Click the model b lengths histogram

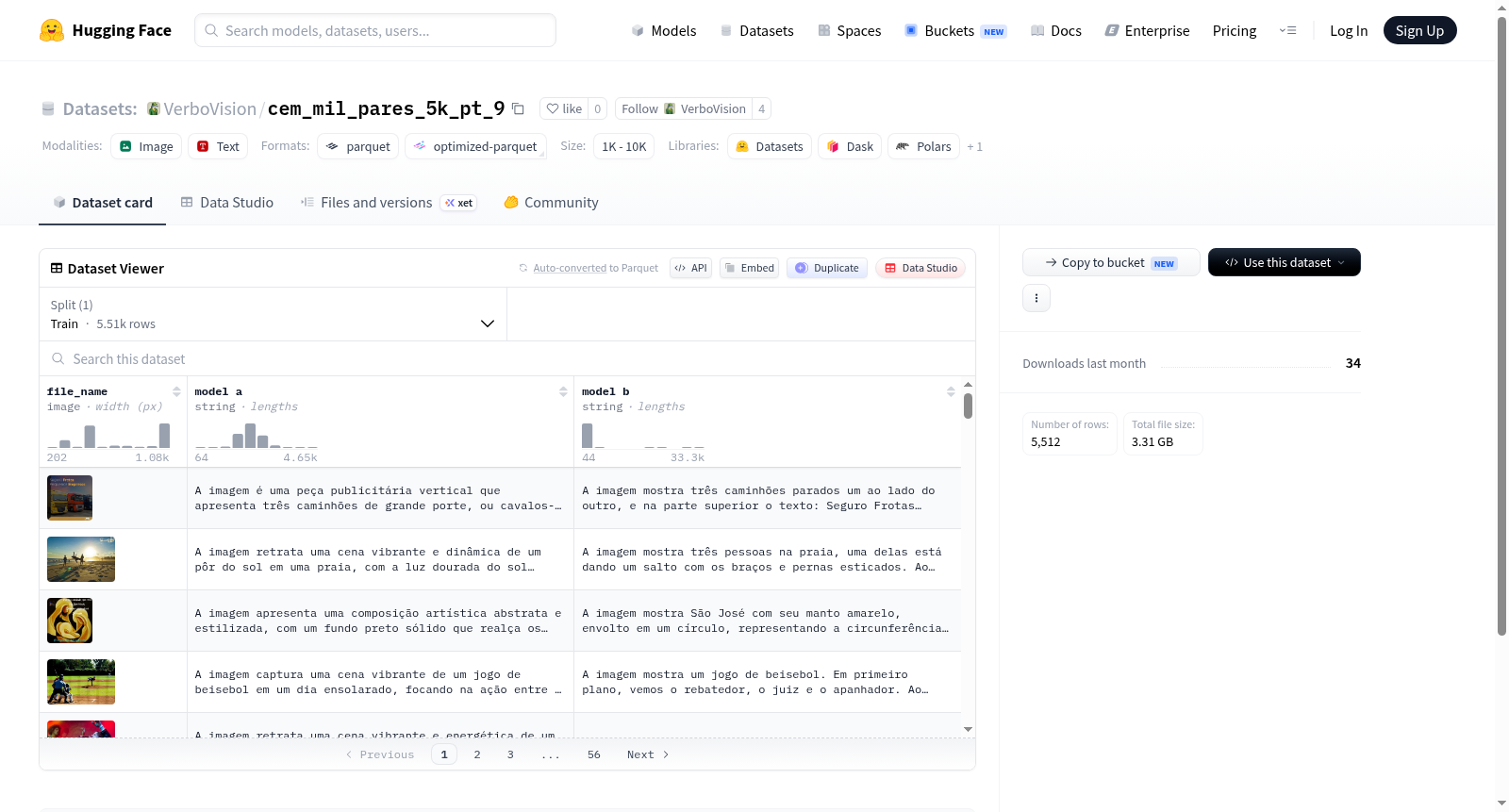point(643,435)
